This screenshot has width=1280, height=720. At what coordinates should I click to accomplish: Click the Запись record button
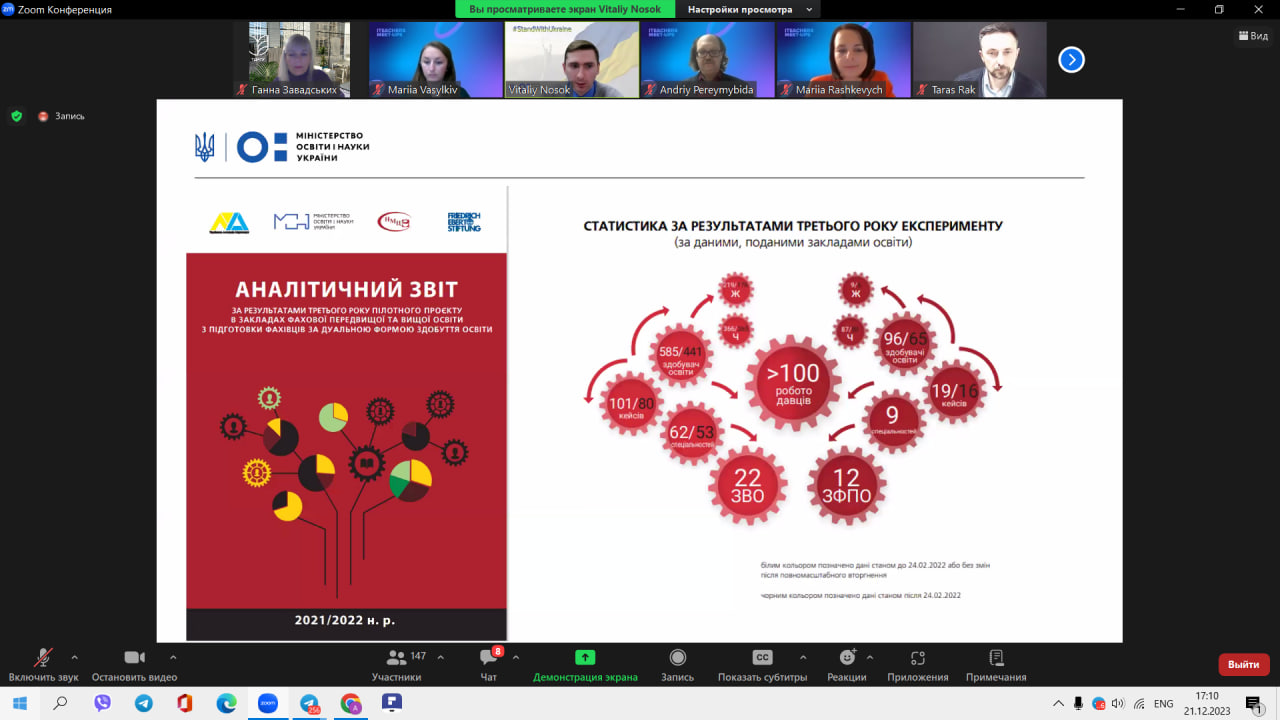pyautogui.click(x=677, y=665)
